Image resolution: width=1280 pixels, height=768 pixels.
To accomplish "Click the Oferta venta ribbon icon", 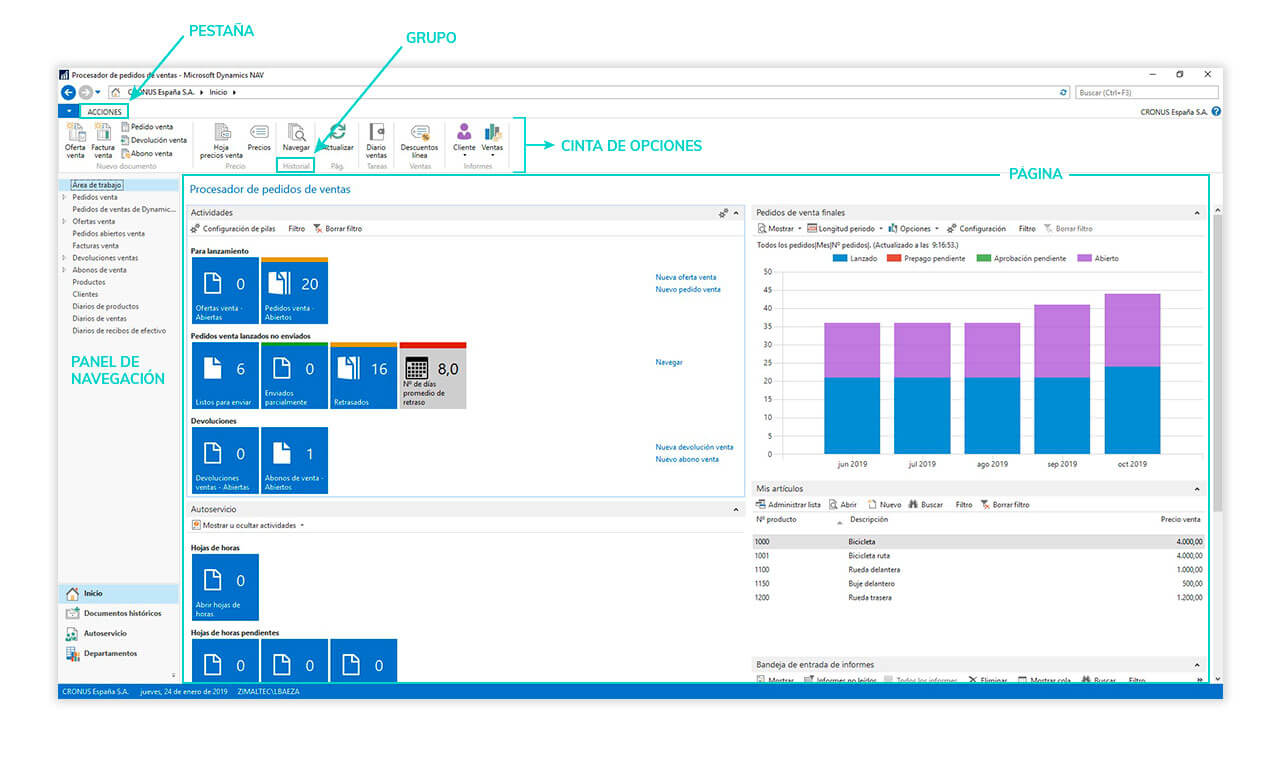I will click(76, 133).
